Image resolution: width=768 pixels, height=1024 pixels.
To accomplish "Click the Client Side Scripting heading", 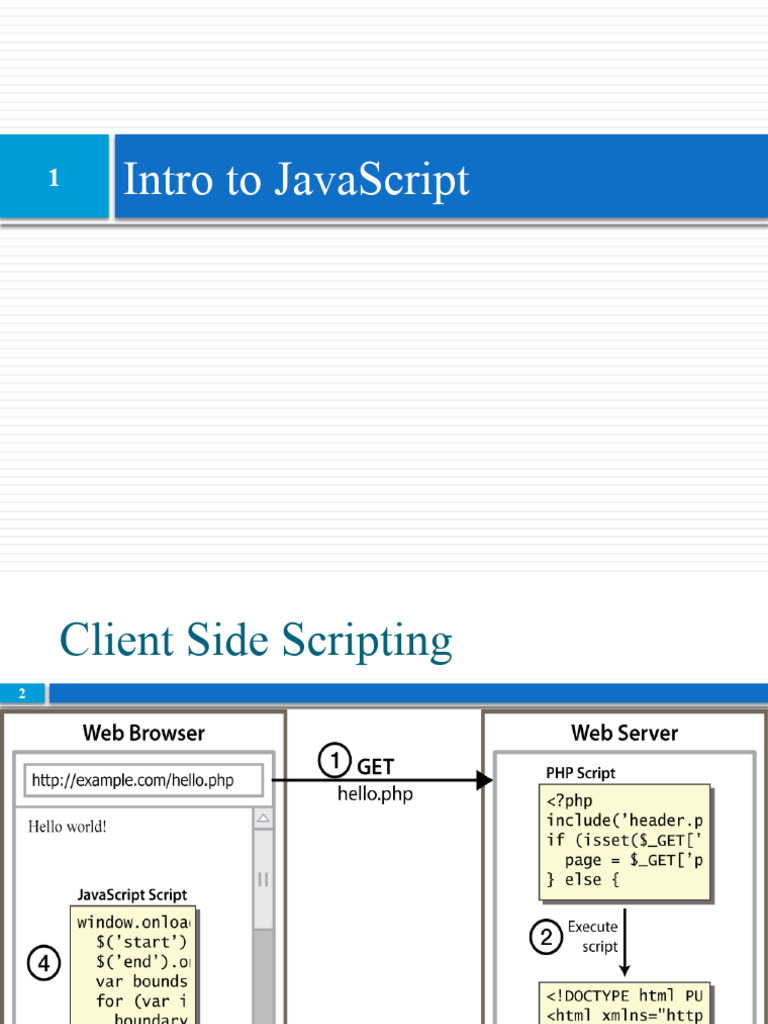I will click(x=256, y=640).
